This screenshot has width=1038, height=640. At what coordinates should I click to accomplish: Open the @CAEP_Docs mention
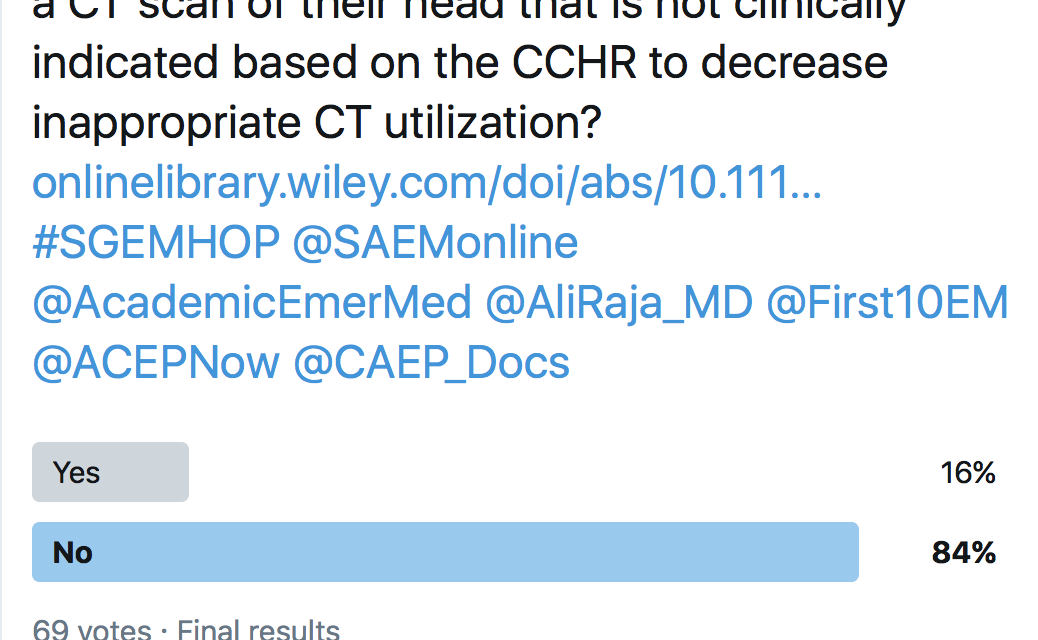tap(431, 363)
